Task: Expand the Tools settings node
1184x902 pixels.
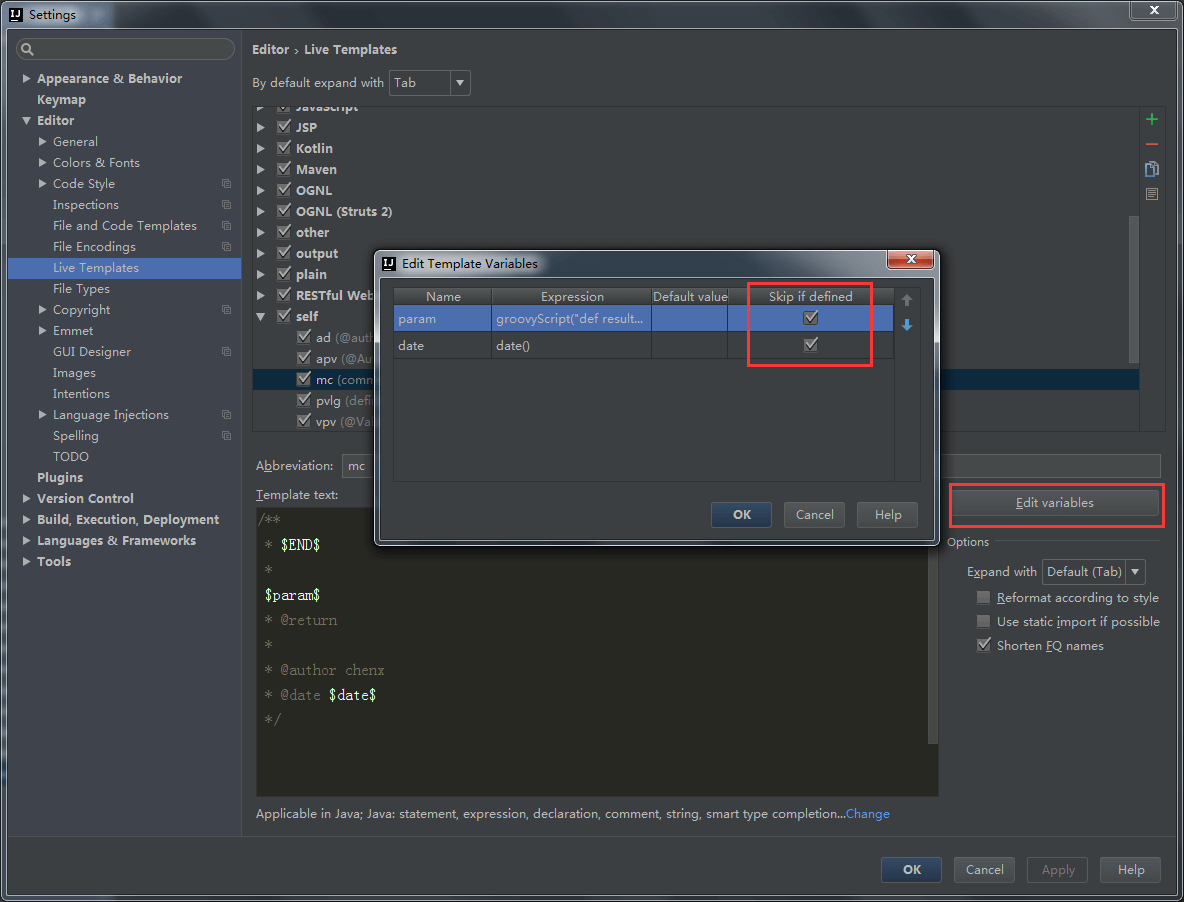Action: click(x=26, y=562)
